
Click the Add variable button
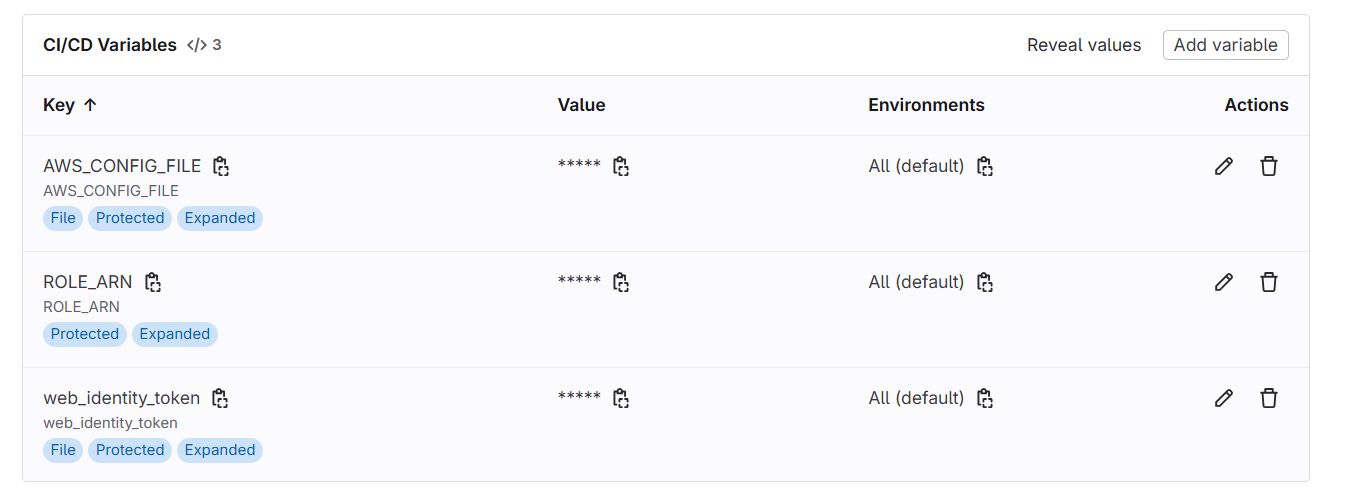tap(1225, 45)
